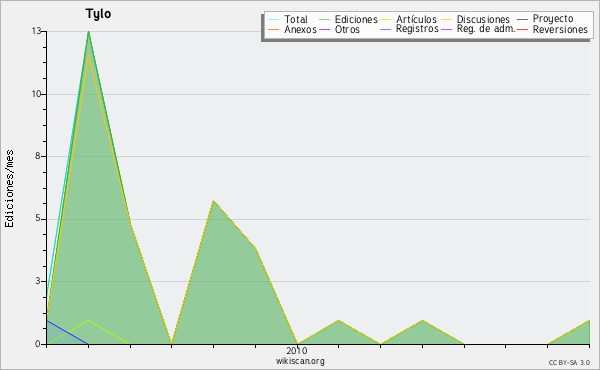Image resolution: width=600 pixels, height=370 pixels.
Task: Click the y-axis value 5
Action: click(x=38, y=218)
